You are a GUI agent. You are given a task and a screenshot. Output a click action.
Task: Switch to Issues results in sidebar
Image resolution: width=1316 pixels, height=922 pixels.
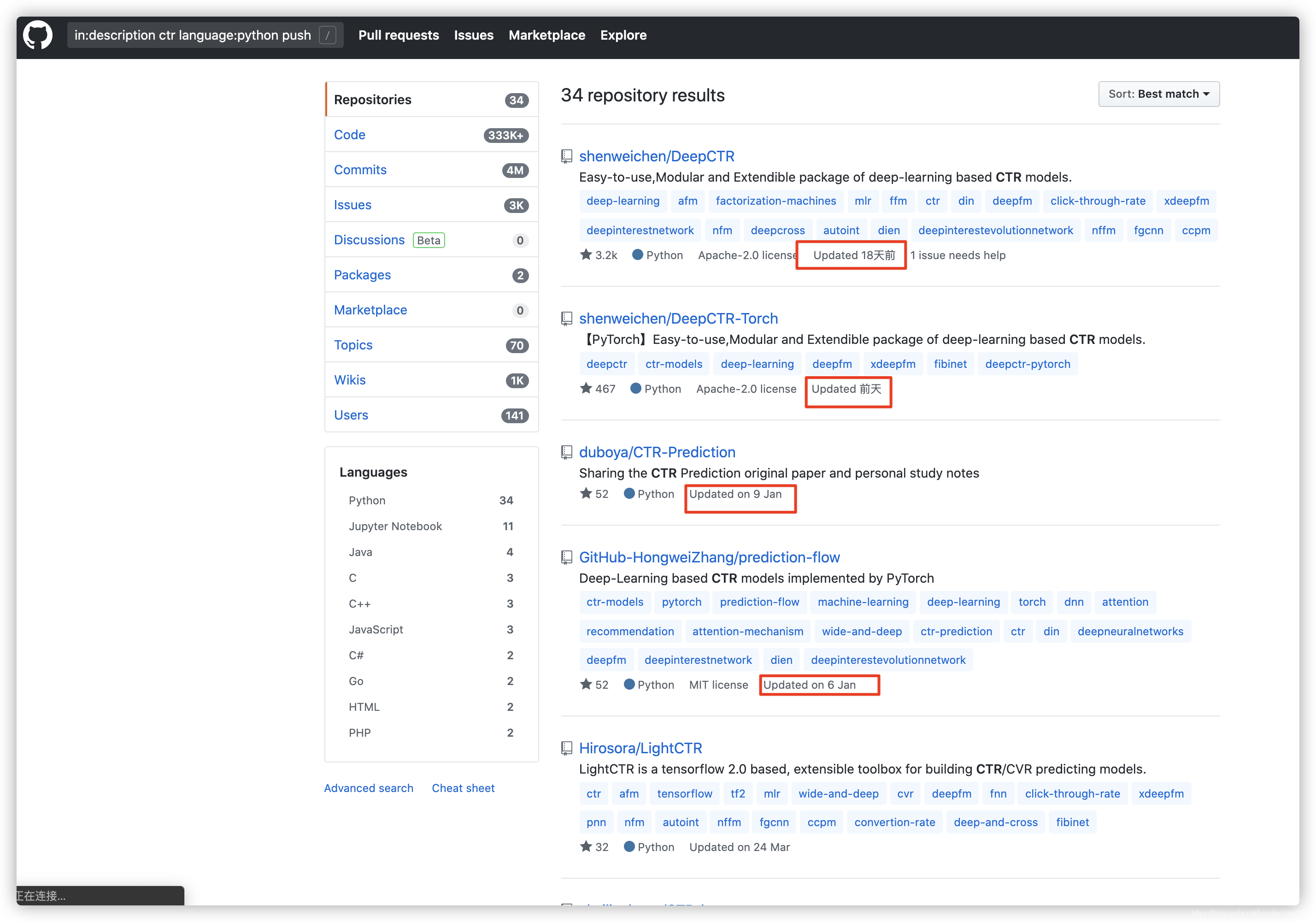[432, 205]
